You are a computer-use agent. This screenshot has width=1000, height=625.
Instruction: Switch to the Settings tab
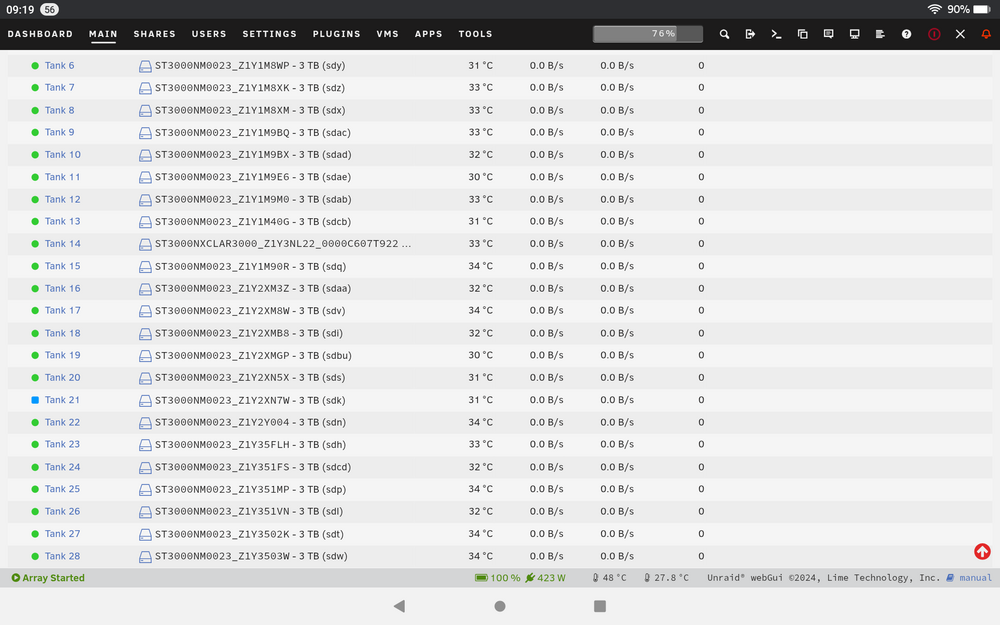[269, 34]
